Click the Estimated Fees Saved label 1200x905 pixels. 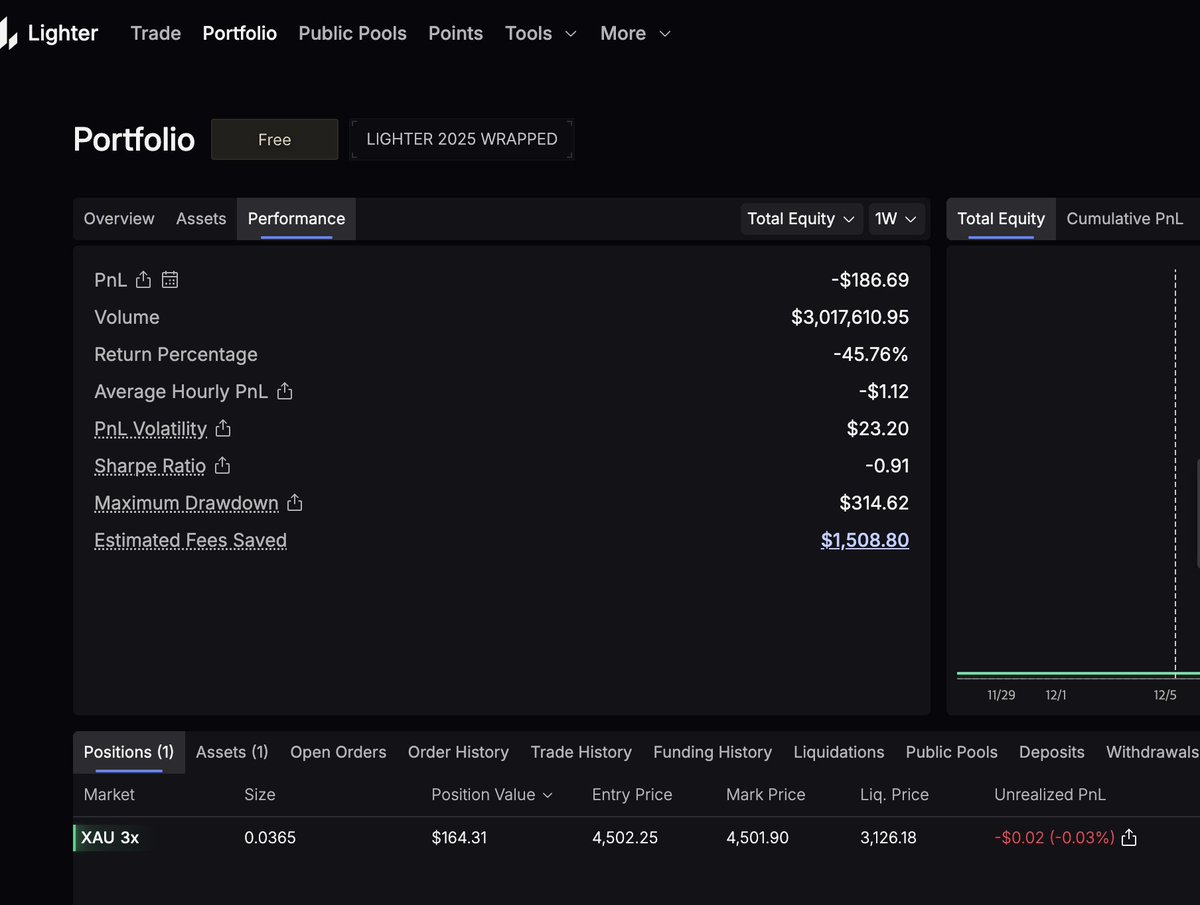point(190,540)
